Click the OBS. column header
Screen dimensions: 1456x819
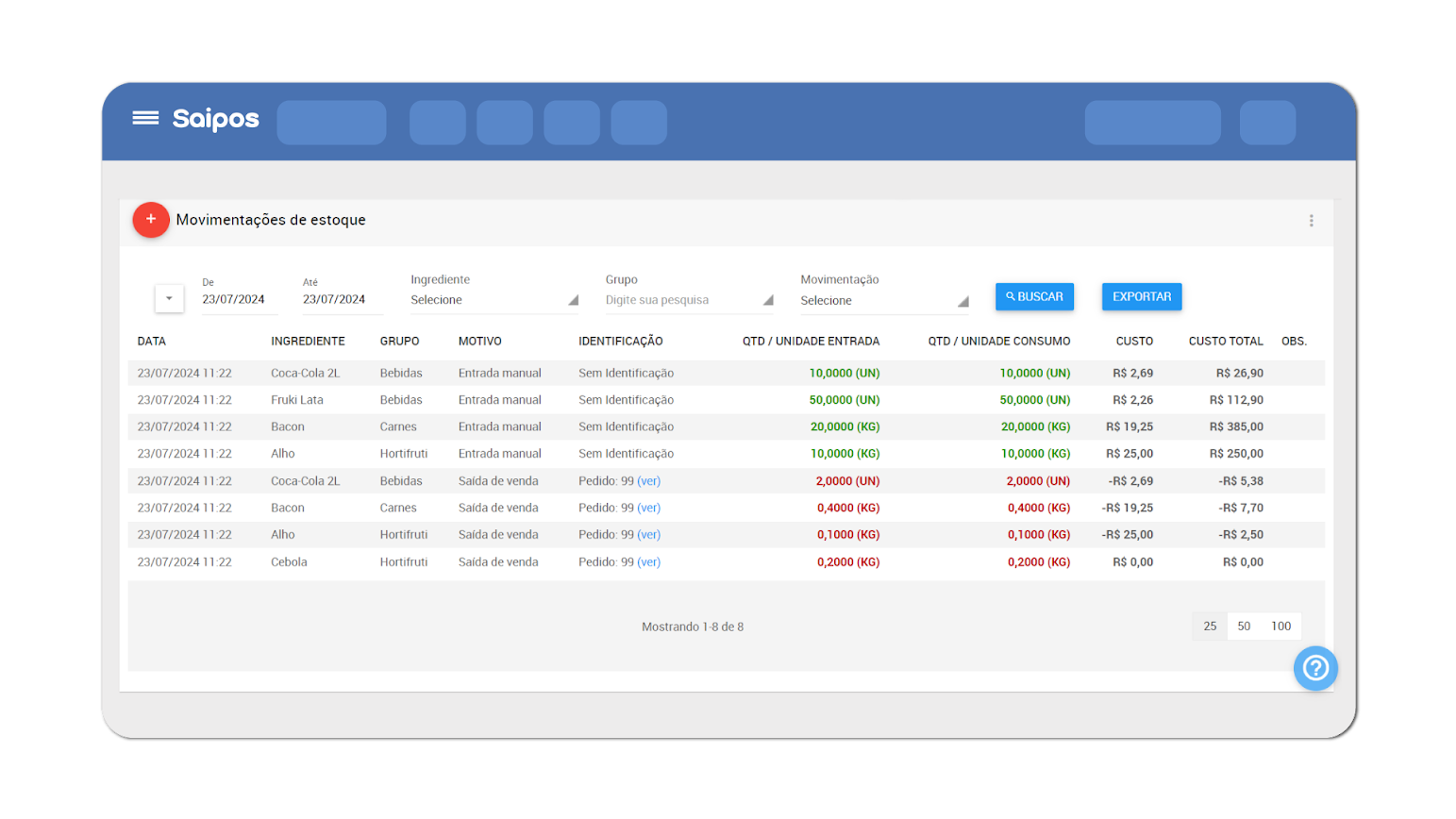tap(1294, 342)
